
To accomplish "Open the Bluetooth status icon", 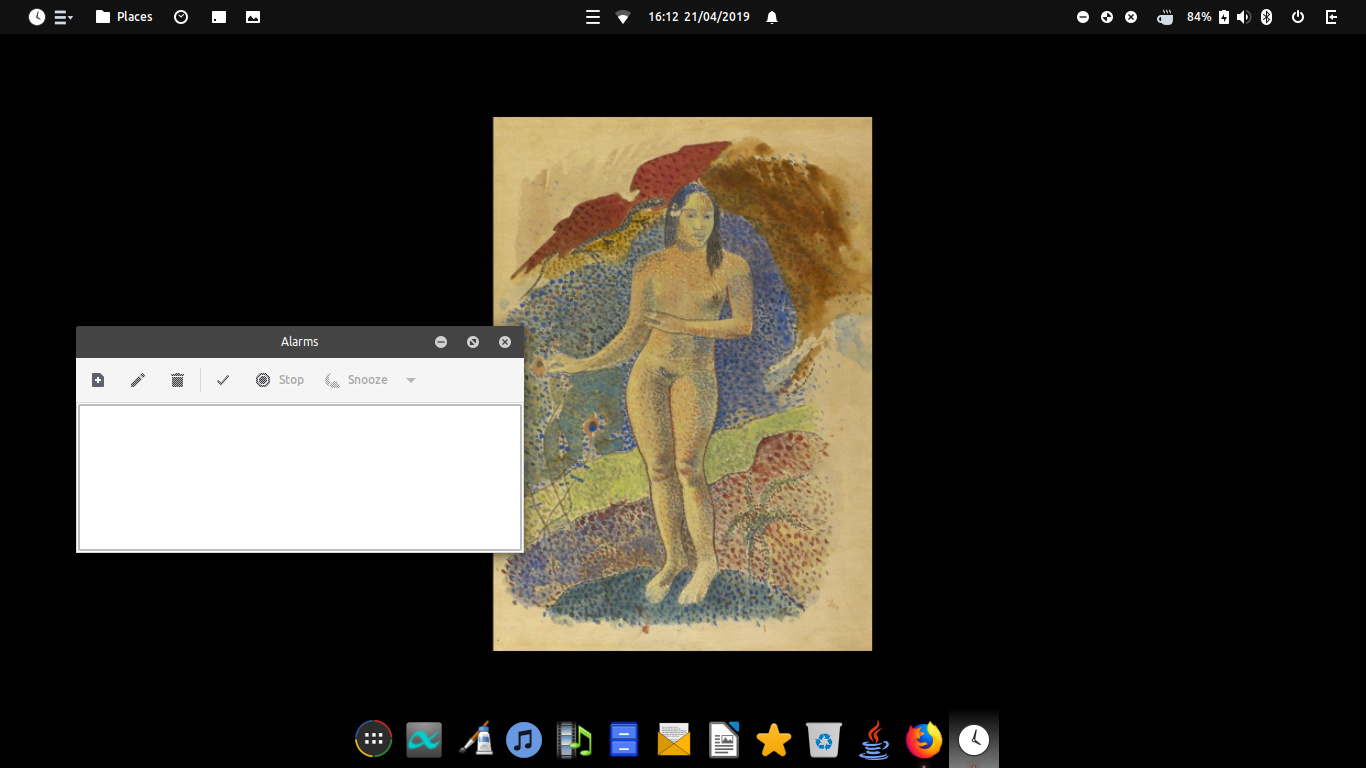I will coord(1266,17).
